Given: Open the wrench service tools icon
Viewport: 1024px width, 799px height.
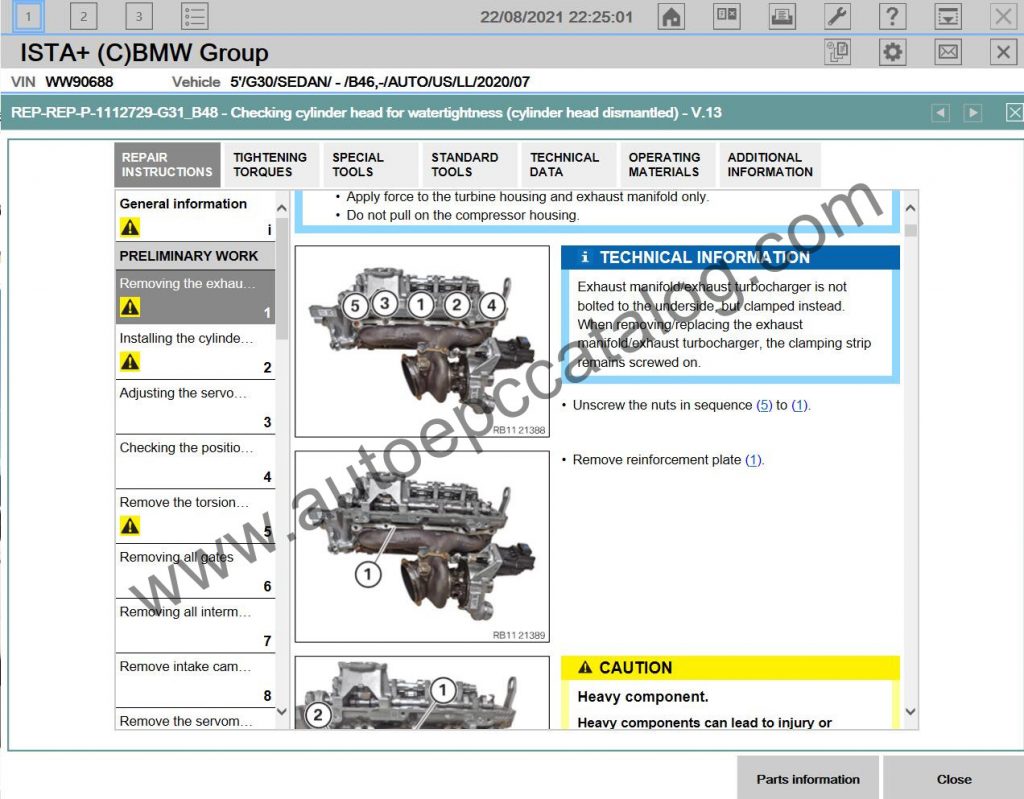Looking at the screenshot, I should click(x=837, y=16).
